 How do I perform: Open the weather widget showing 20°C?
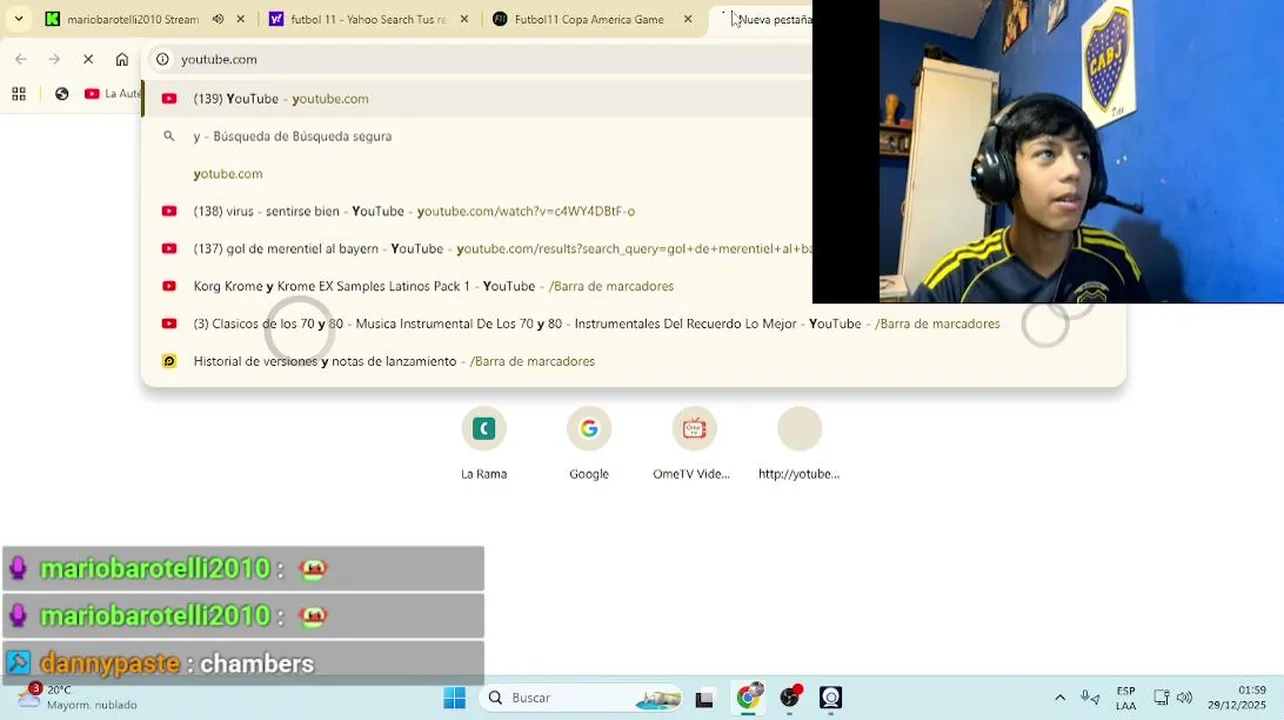(77, 697)
